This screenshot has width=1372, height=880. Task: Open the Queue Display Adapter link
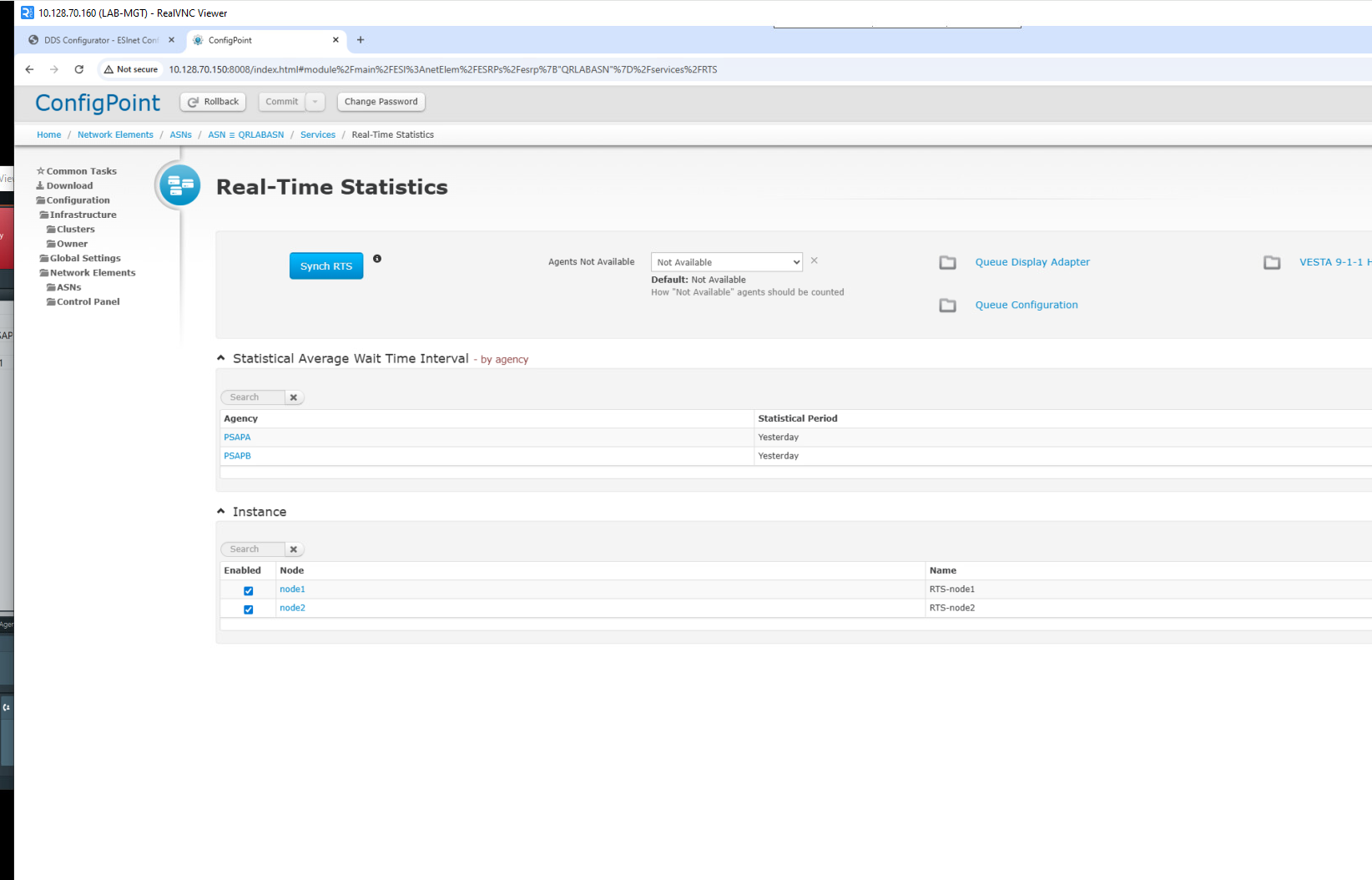click(x=1032, y=262)
